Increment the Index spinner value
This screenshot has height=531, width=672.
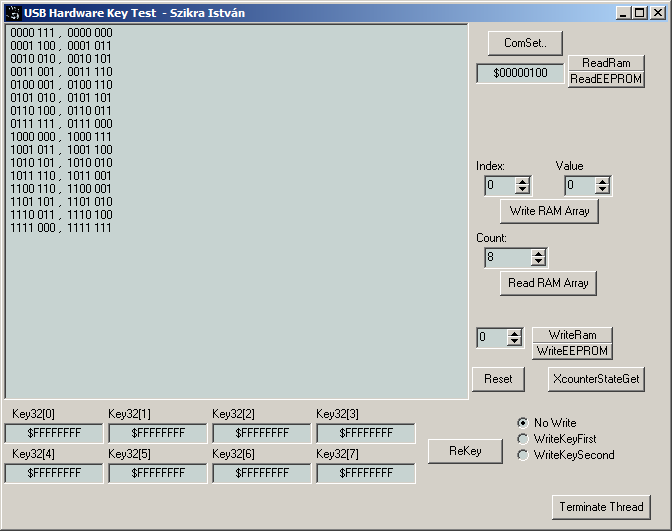click(522, 181)
